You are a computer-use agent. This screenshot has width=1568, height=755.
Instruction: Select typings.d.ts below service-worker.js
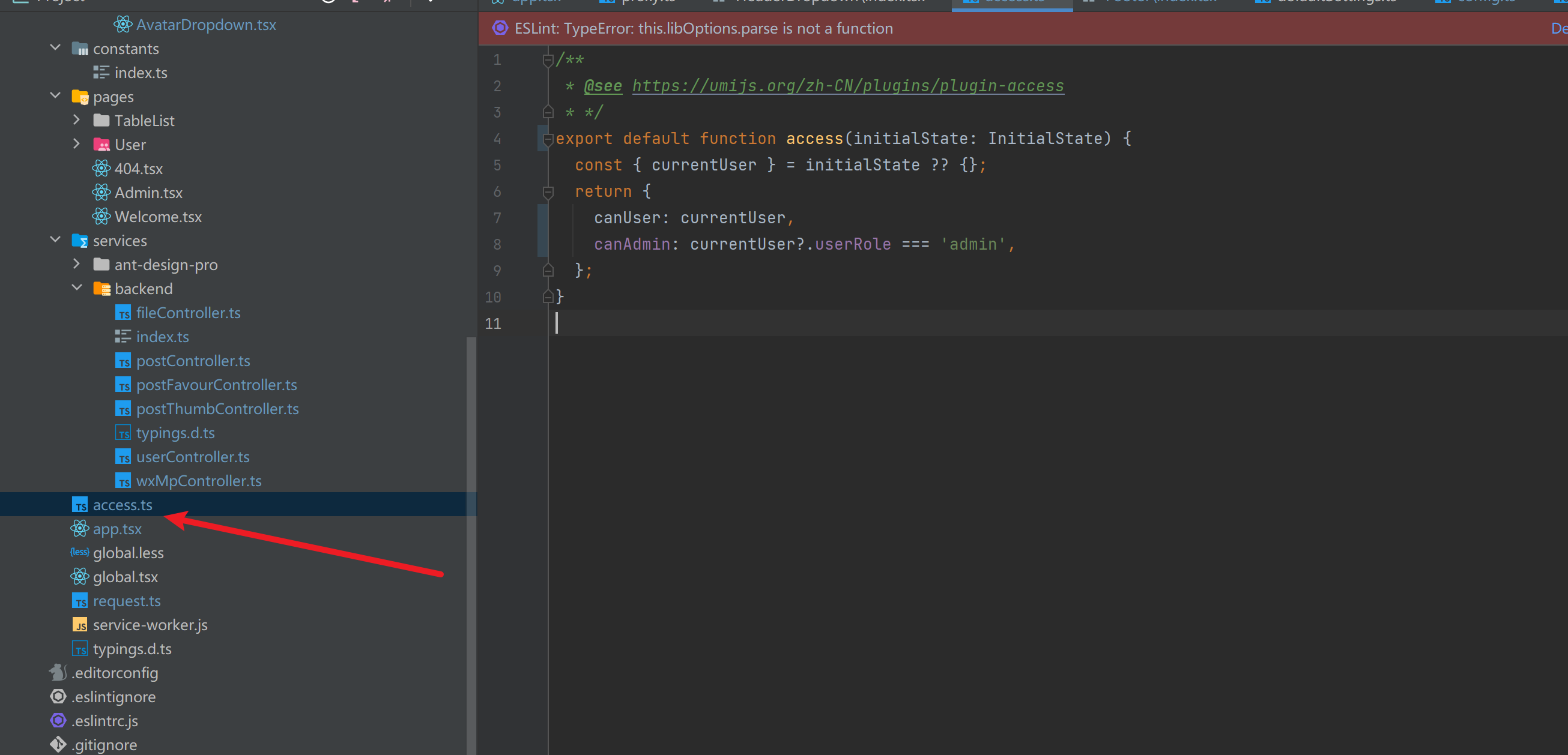[132, 649]
